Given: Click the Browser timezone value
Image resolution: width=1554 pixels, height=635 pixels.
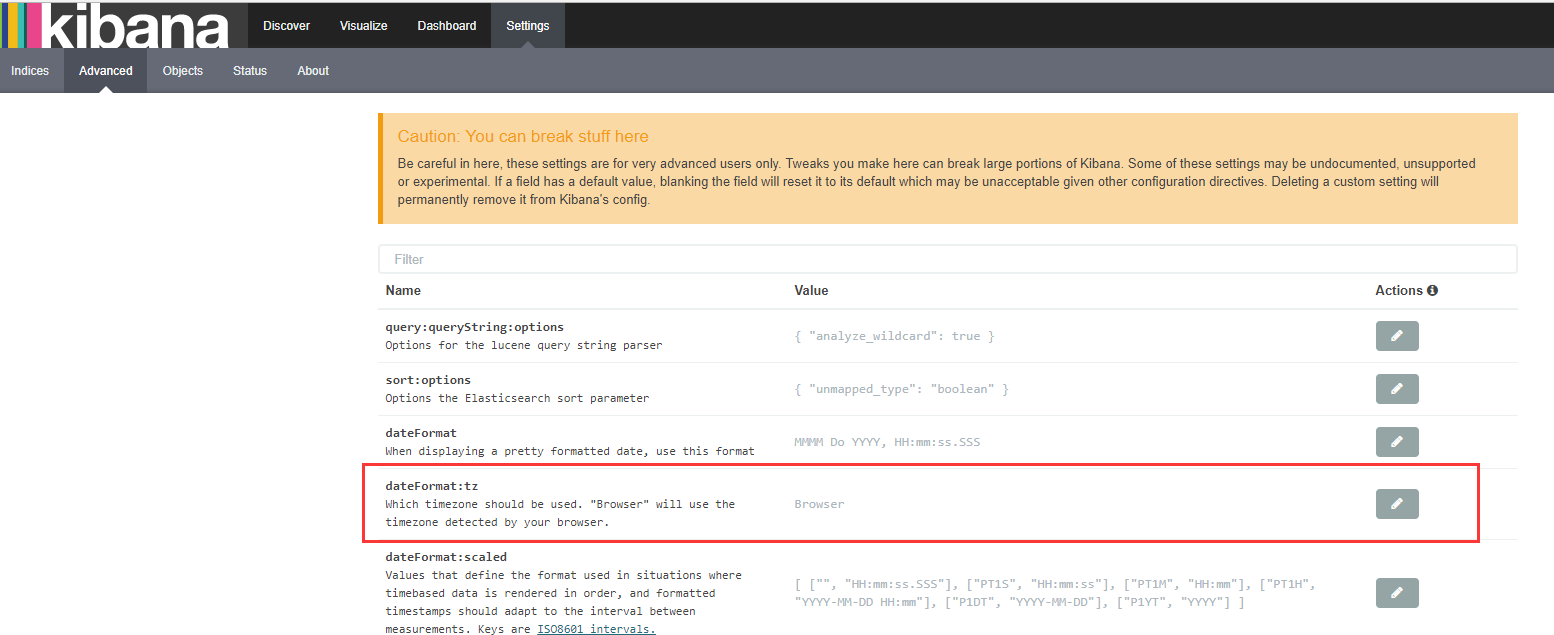Looking at the screenshot, I should click(819, 504).
